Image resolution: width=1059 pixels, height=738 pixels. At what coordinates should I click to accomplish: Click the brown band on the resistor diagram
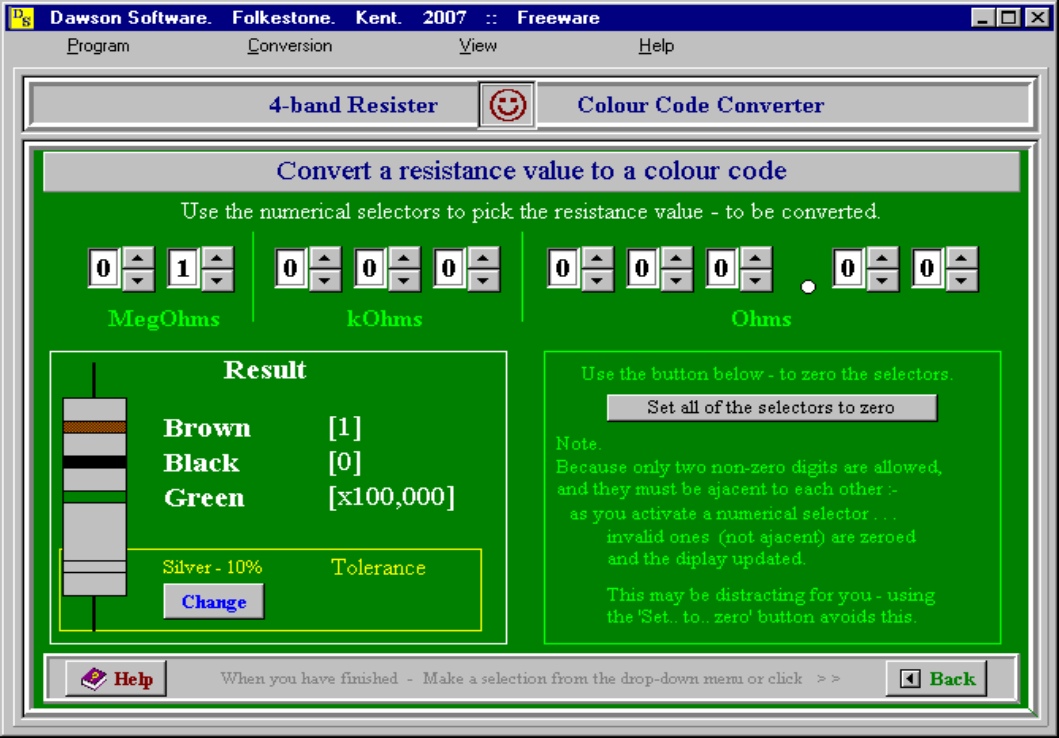point(94,427)
